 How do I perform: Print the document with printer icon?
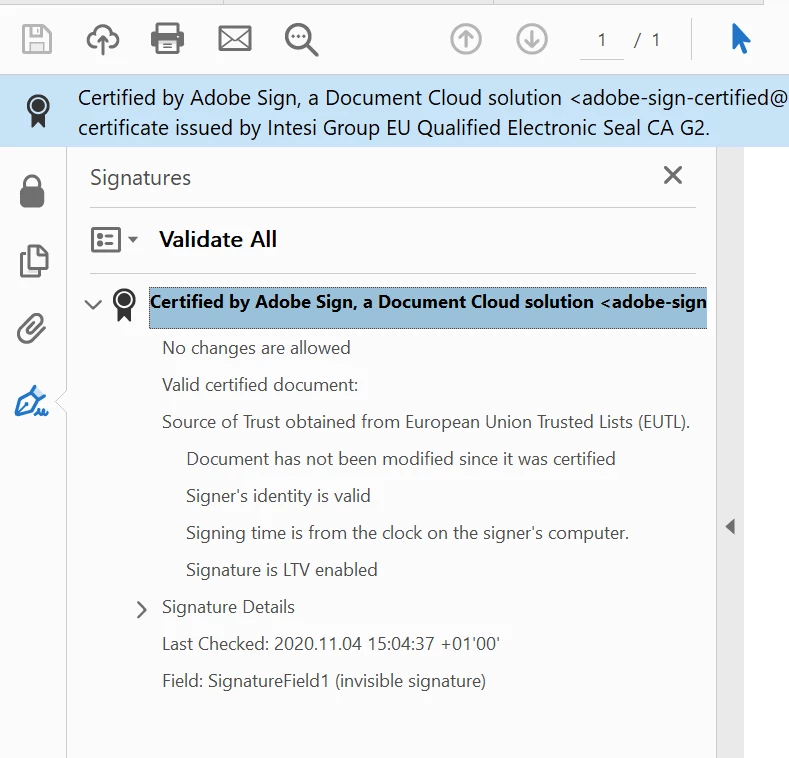[167, 39]
